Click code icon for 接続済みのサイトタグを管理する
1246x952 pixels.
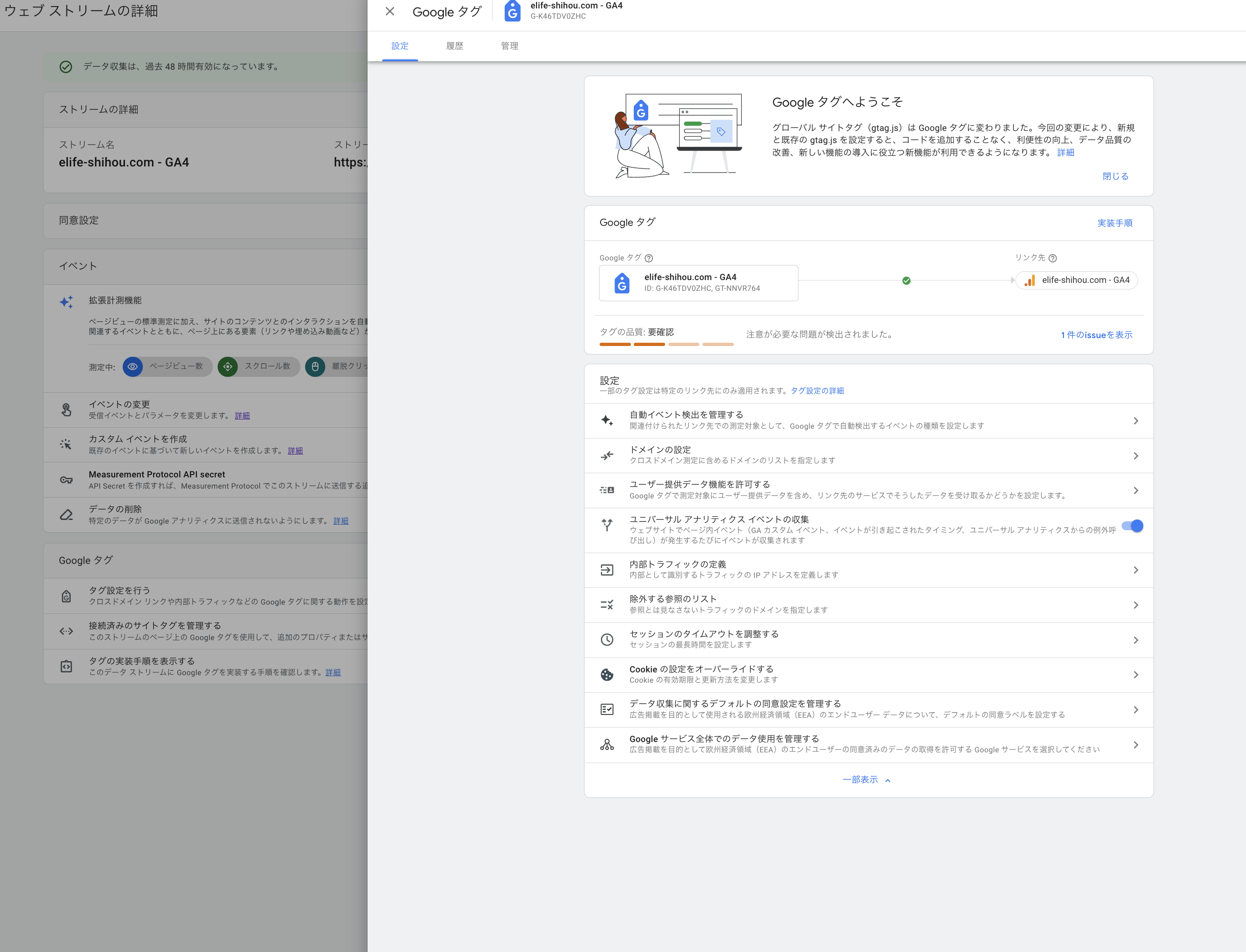coord(66,631)
